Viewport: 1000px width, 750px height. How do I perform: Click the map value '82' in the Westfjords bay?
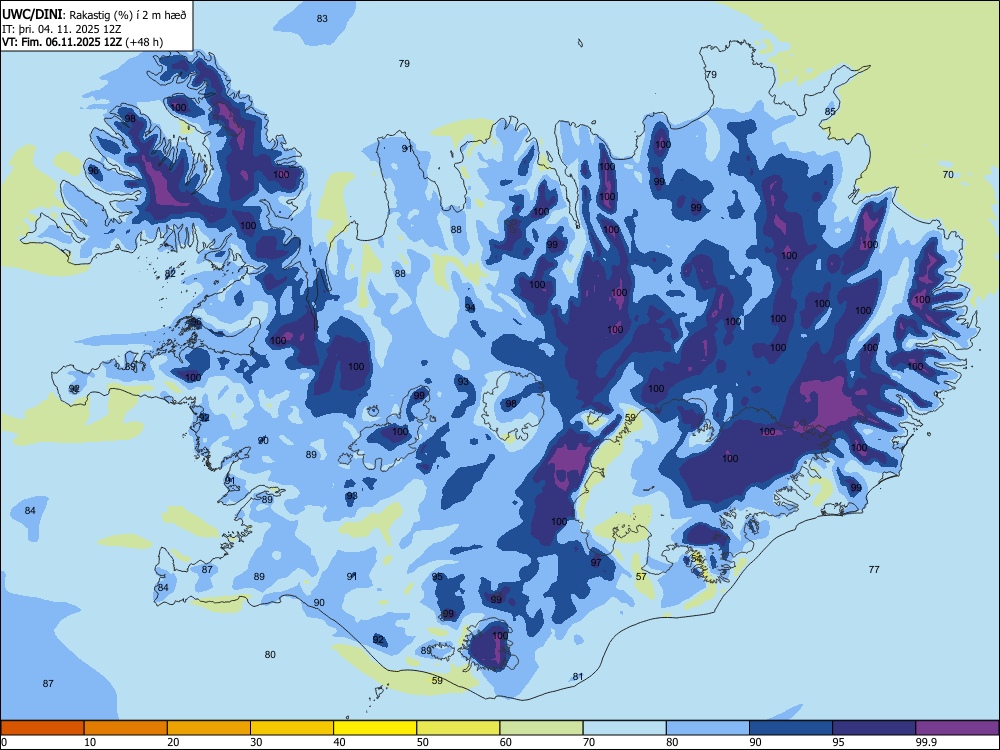pos(170,274)
